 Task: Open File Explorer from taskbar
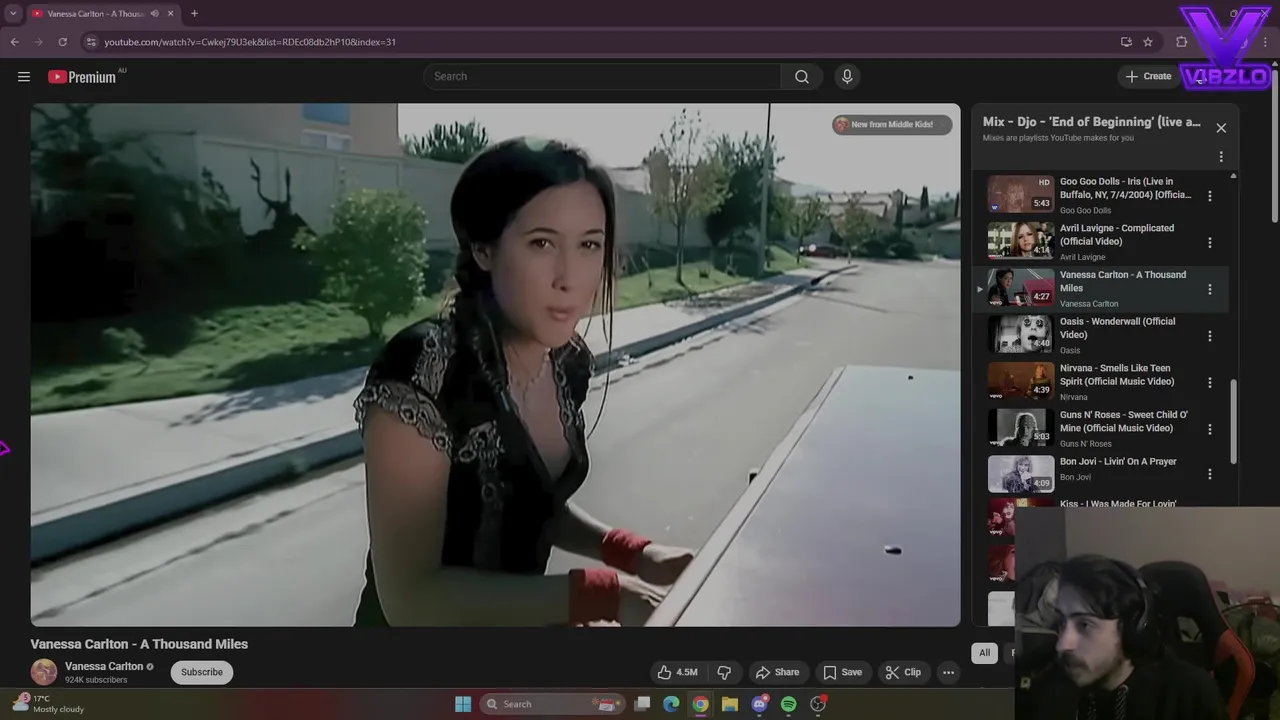tap(730, 704)
